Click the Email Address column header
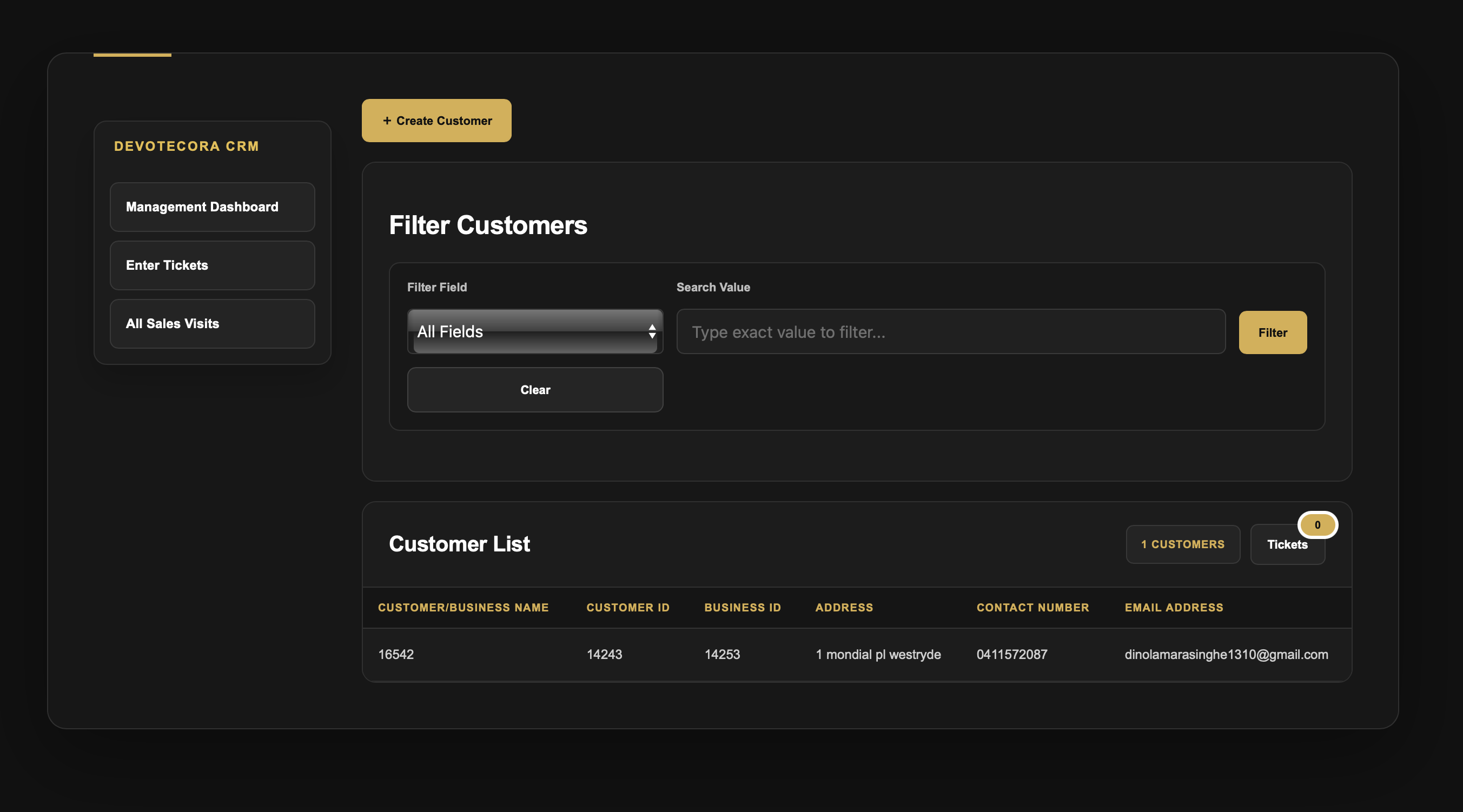This screenshot has width=1463, height=812. point(1173,608)
